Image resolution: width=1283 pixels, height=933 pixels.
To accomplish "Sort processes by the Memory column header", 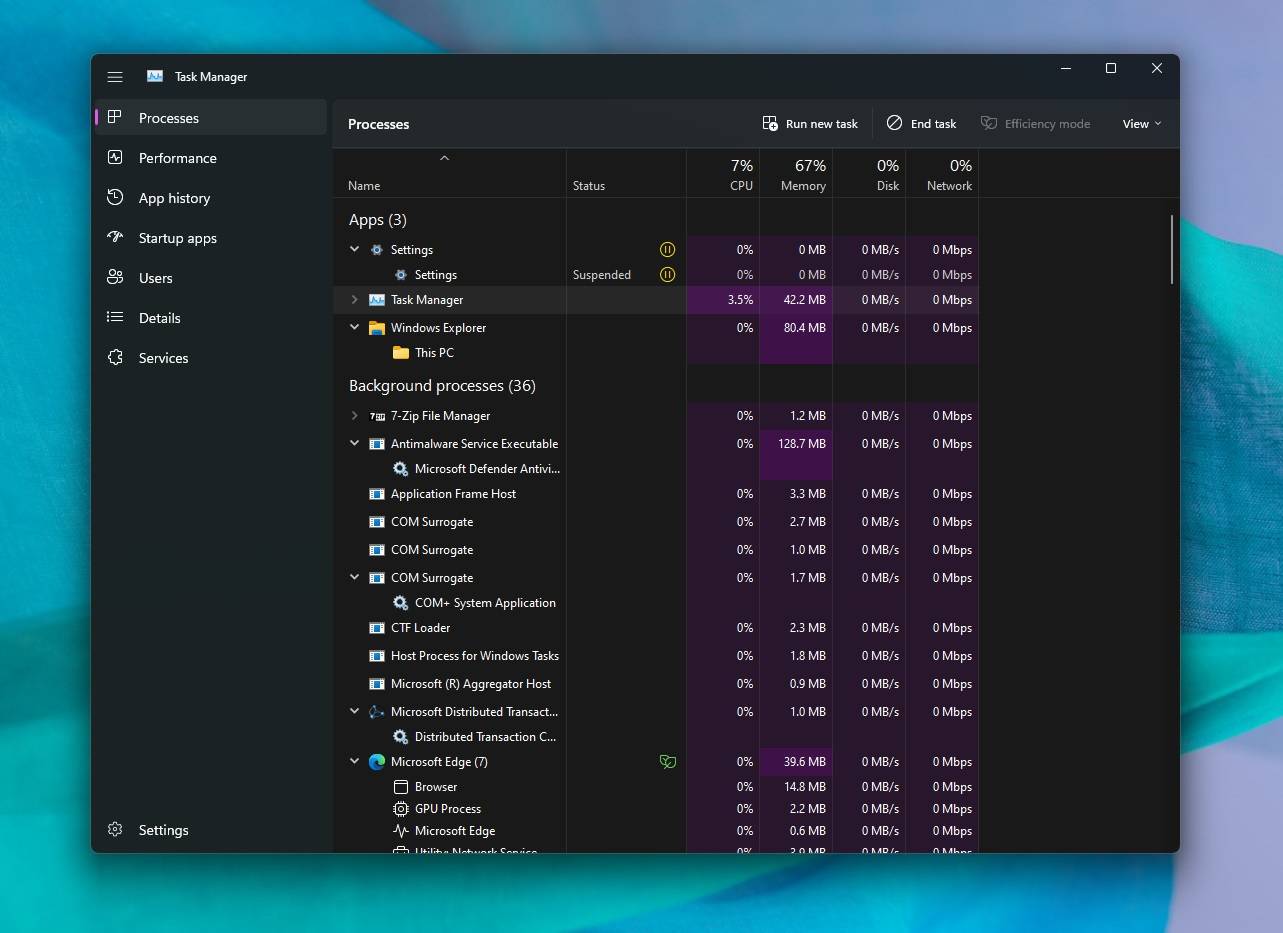I will 797,175.
